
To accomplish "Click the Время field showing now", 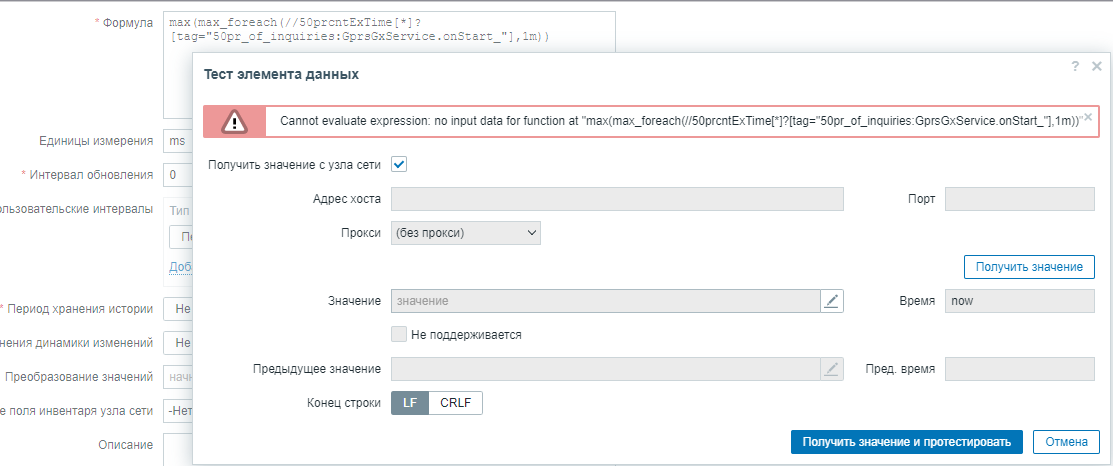I will point(1019,301).
